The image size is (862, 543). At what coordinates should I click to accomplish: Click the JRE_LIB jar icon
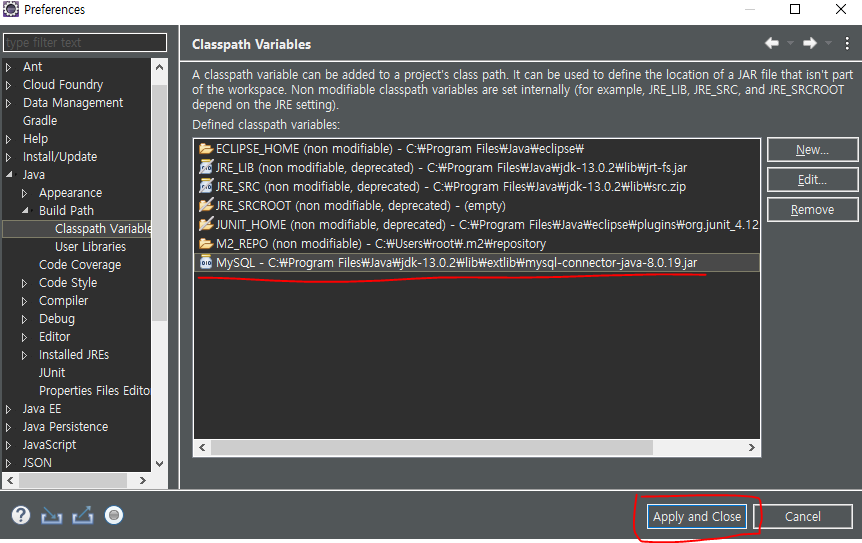pos(206,168)
